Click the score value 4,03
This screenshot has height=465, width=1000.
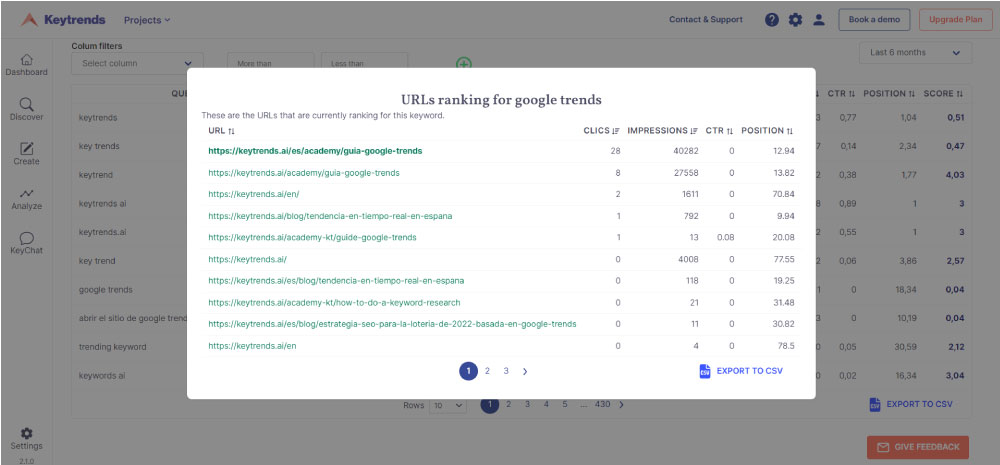955,175
